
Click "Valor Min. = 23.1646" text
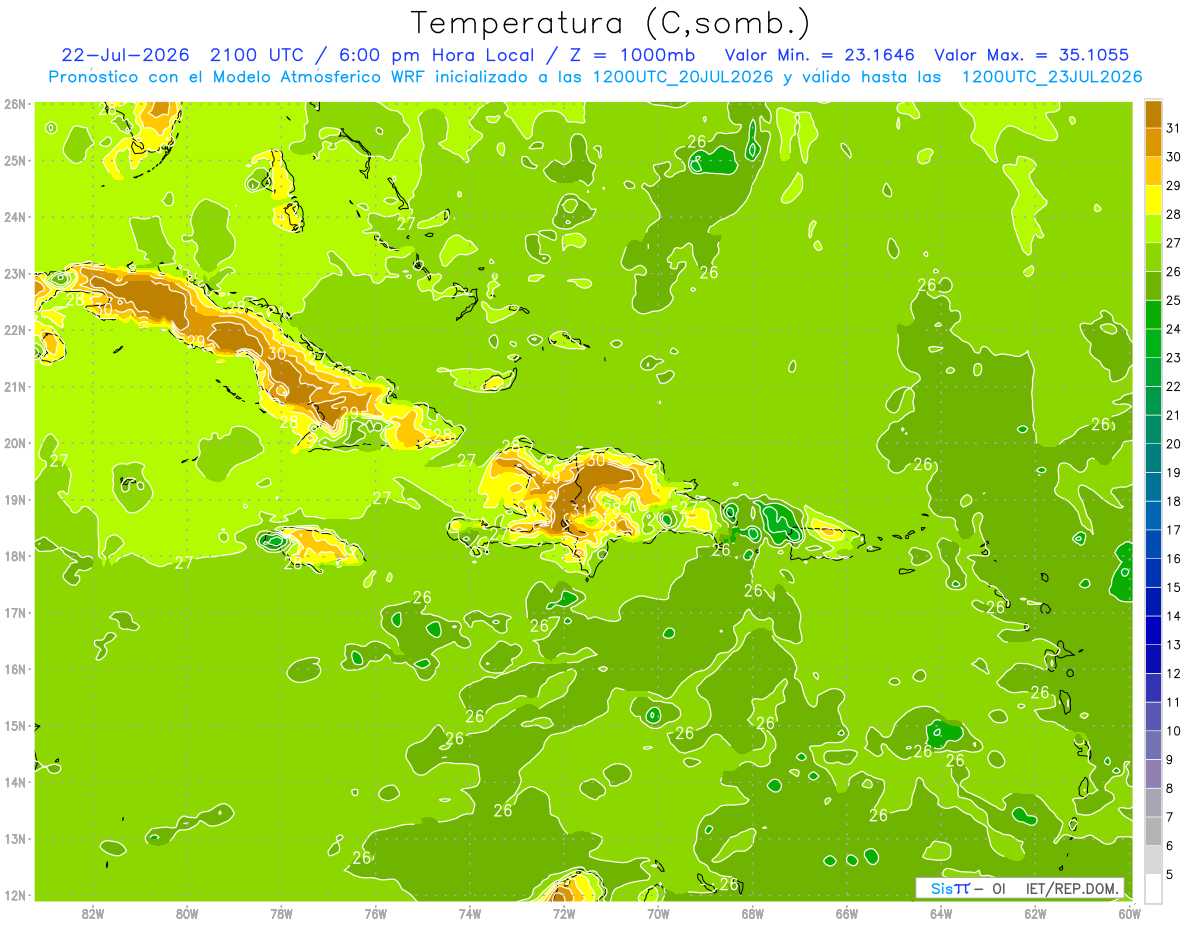tap(819, 54)
